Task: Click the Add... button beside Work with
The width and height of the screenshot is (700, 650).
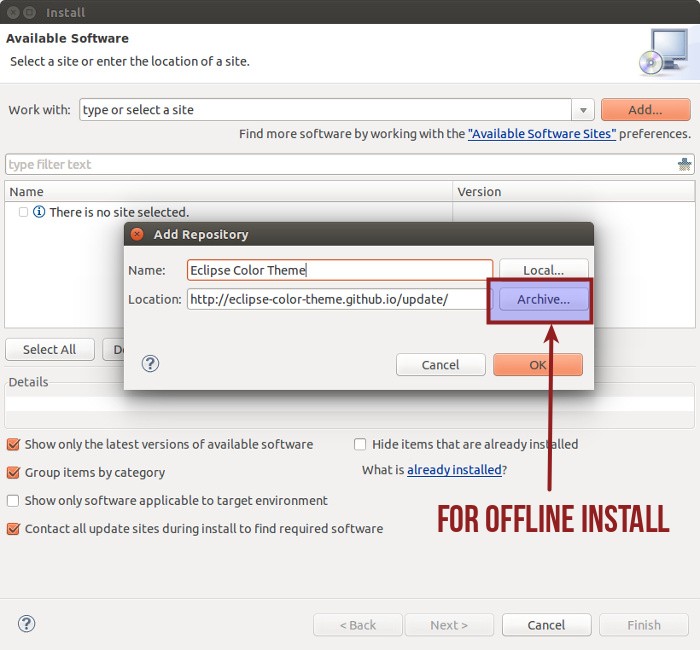Action: click(646, 109)
